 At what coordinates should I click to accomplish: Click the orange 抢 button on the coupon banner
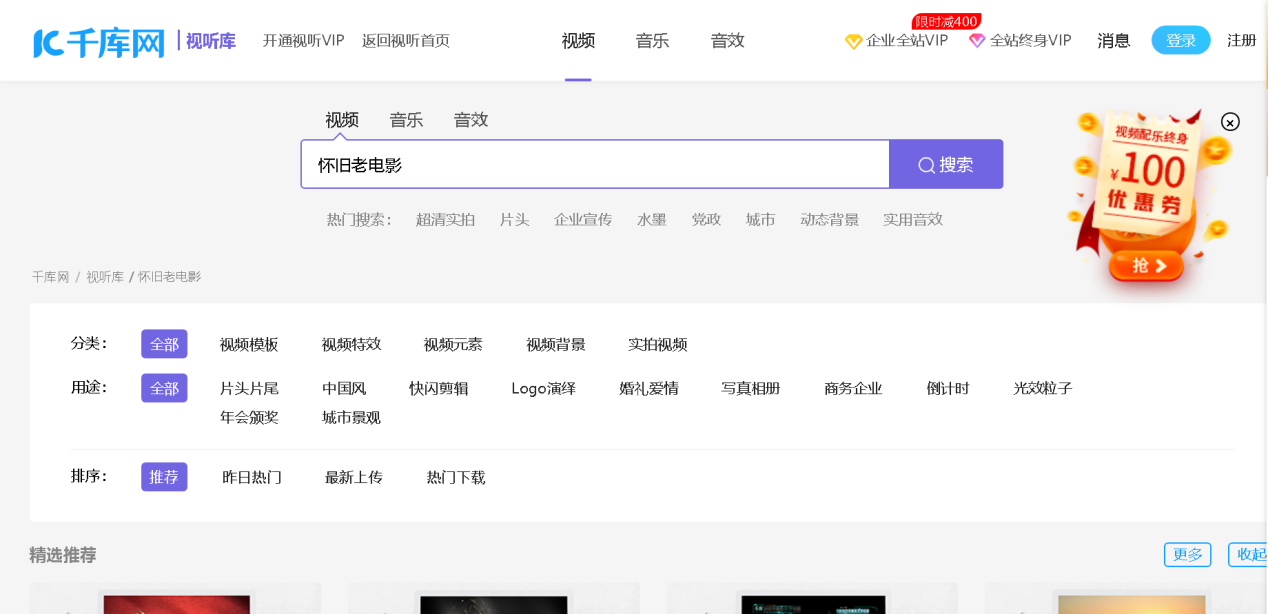[x=1147, y=266]
